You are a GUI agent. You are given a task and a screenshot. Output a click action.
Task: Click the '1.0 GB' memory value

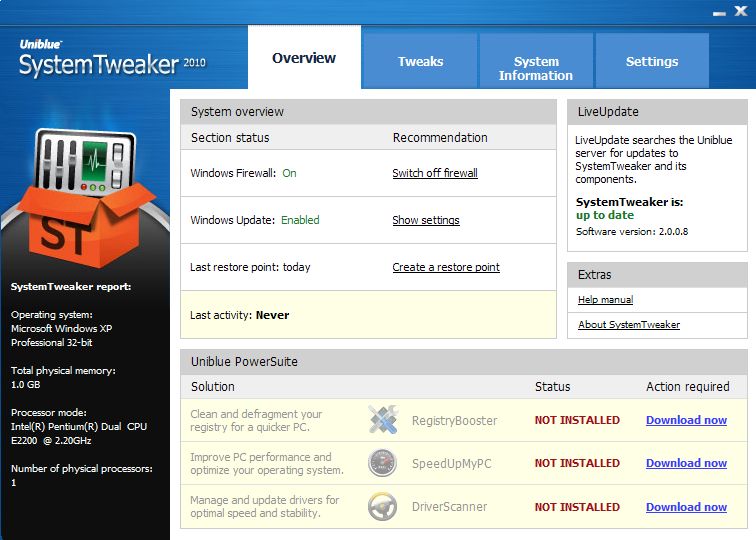click(x=26, y=385)
